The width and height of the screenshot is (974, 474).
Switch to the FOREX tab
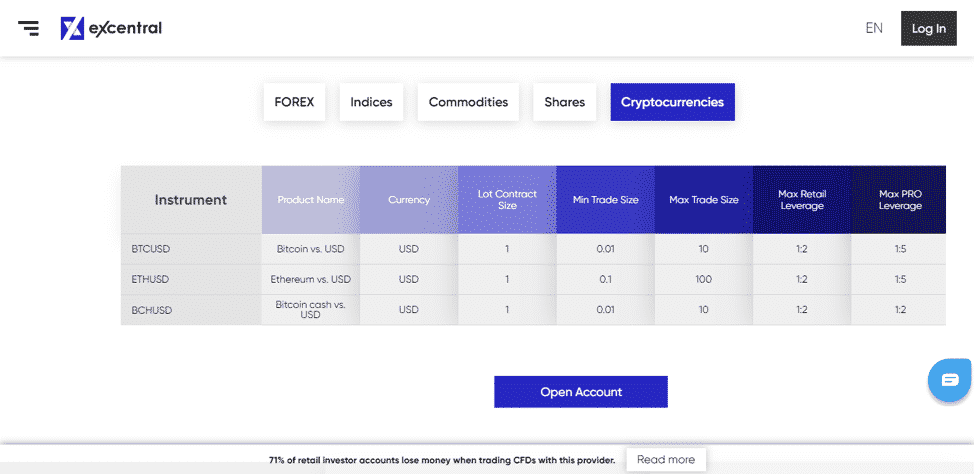pyautogui.click(x=294, y=102)
